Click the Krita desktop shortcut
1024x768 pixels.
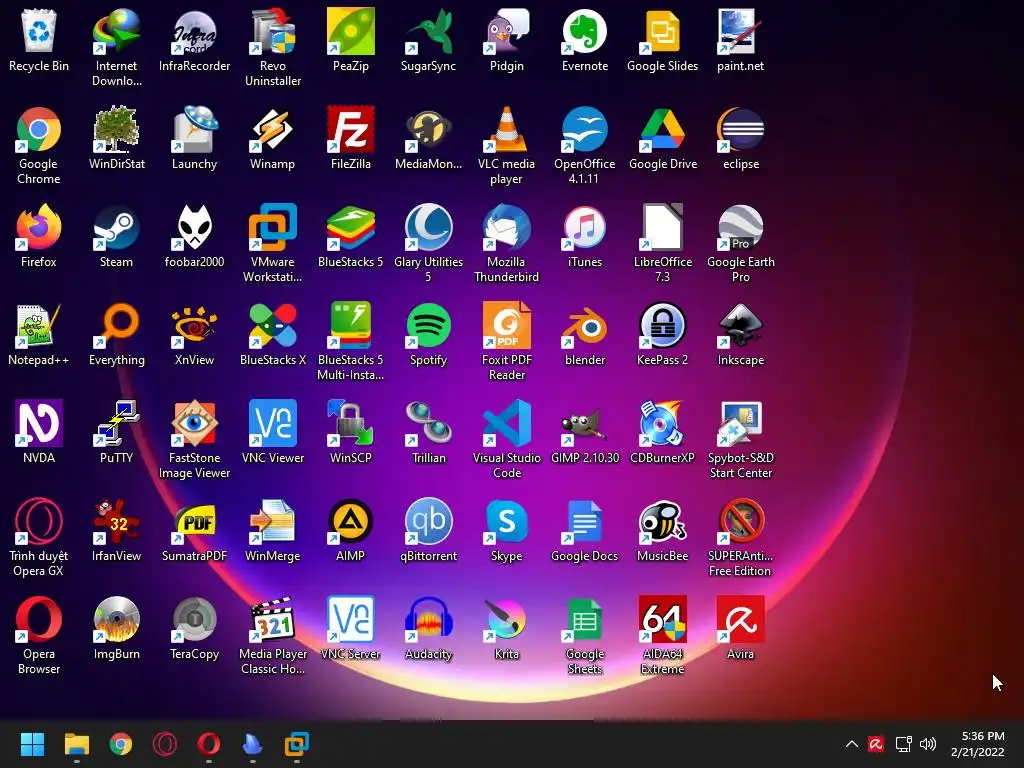tap(507, 619)
